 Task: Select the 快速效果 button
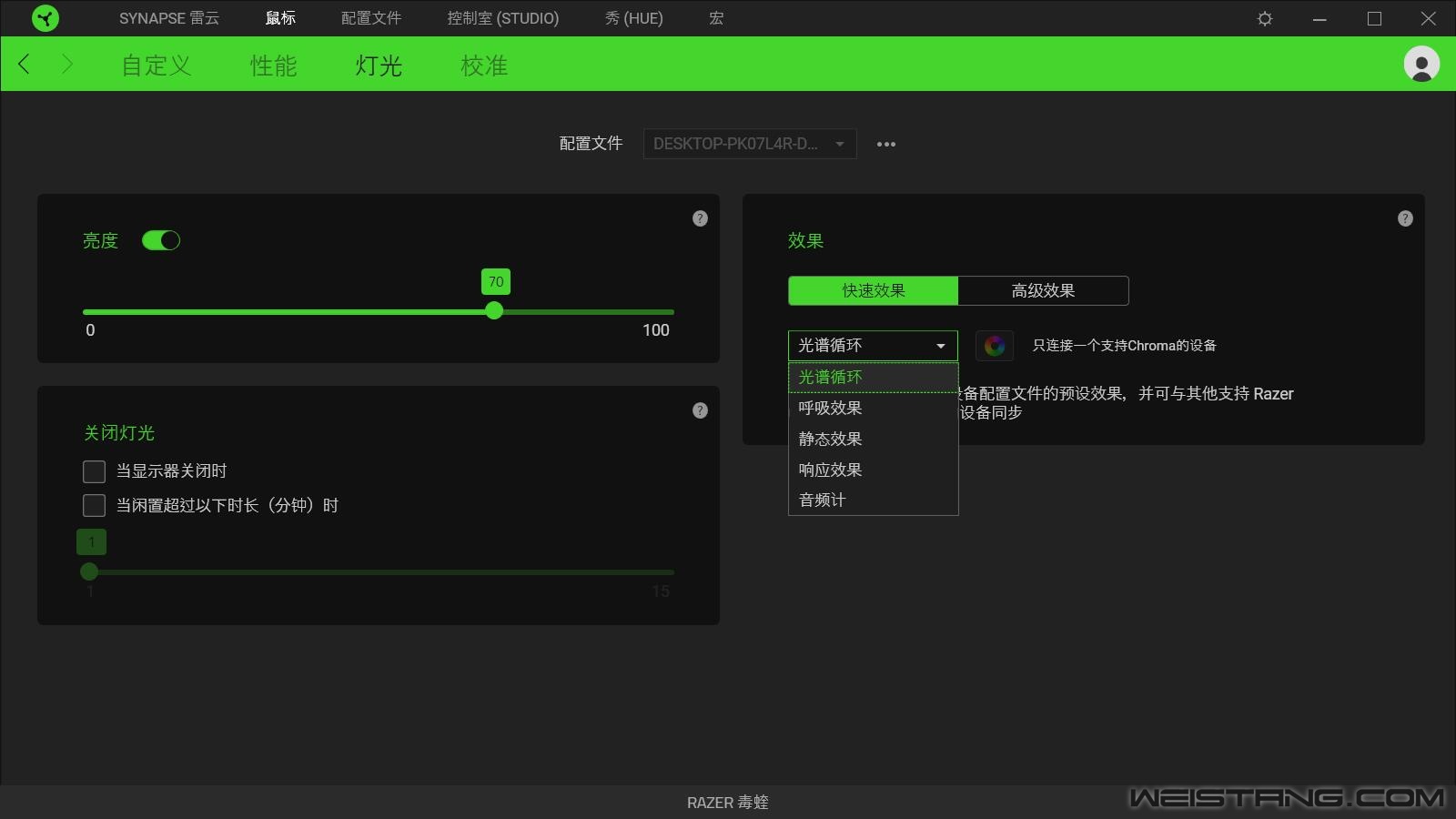coord(873,290)
